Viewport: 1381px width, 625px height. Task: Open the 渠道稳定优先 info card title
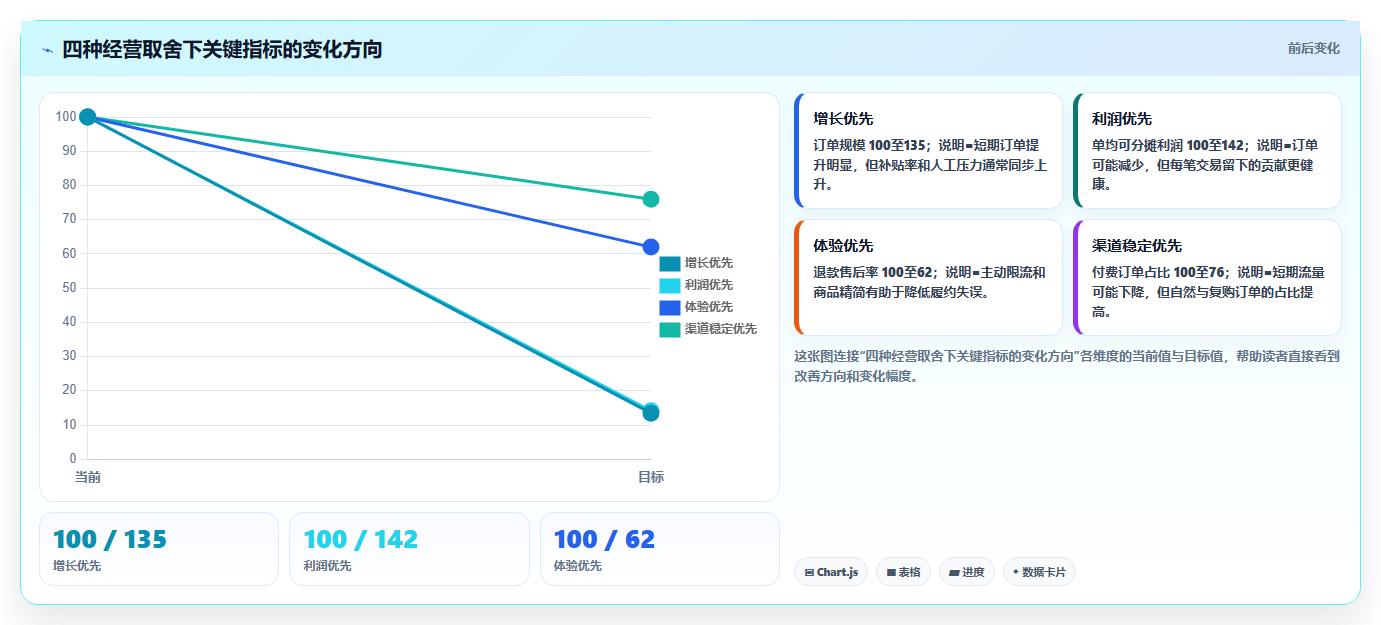1137,246
